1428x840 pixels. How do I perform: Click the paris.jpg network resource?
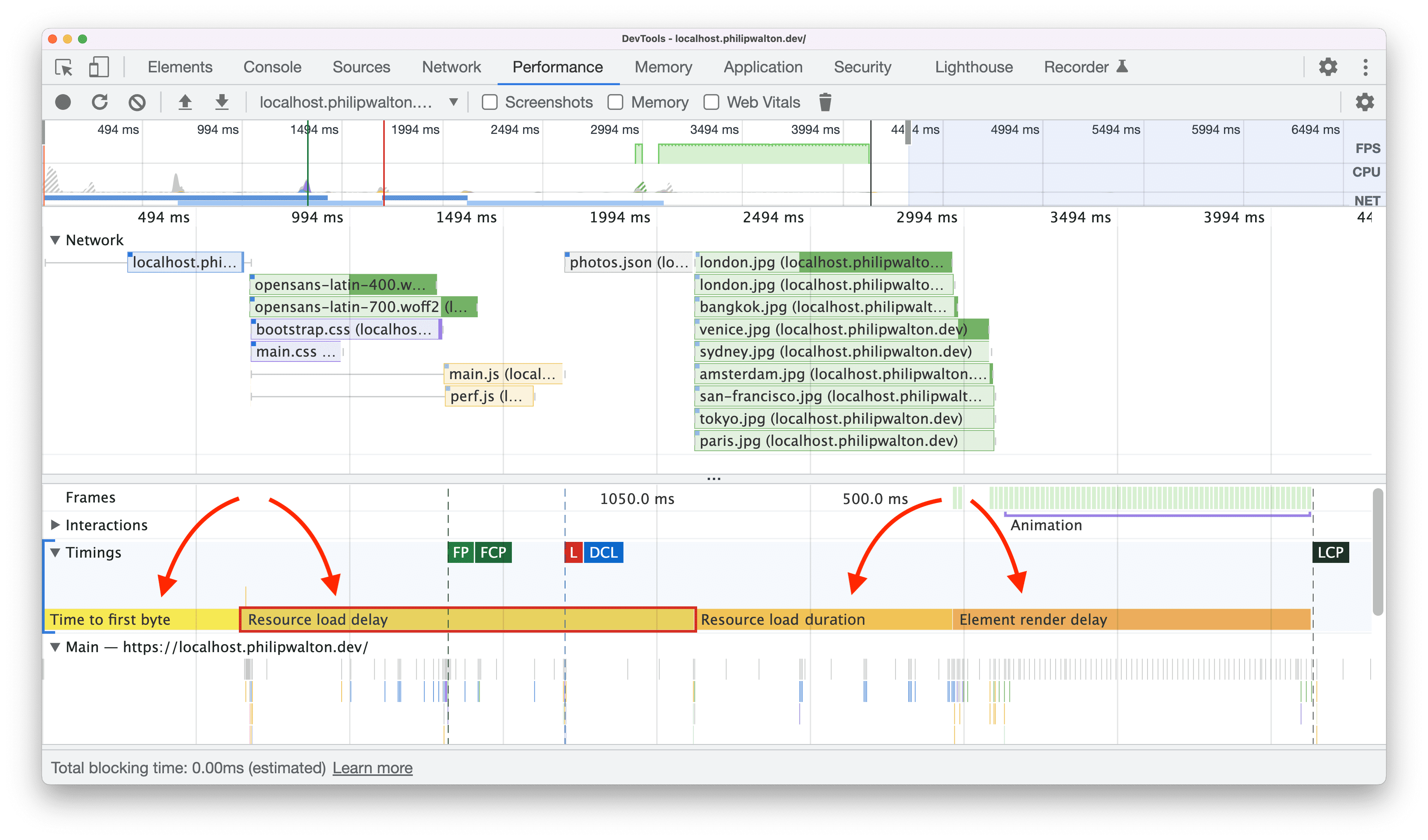click(833, 443)
